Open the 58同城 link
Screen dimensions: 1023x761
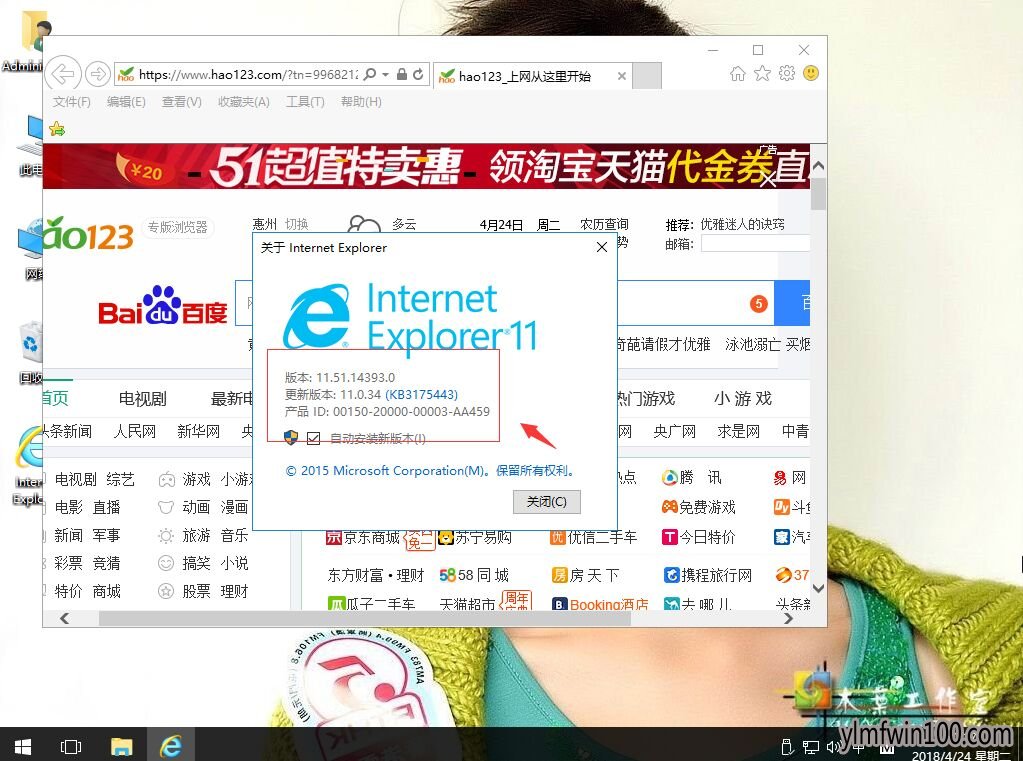(x=474, y=575)
